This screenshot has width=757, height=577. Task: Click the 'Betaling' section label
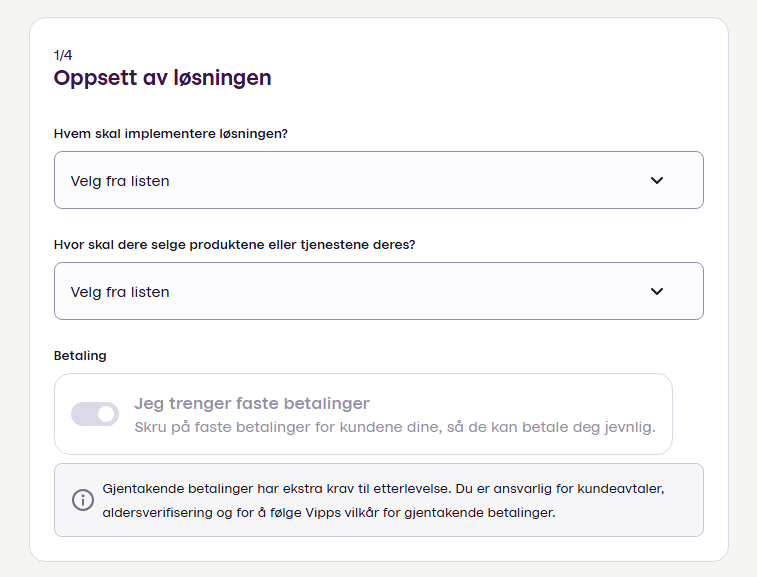click(80, 355)
